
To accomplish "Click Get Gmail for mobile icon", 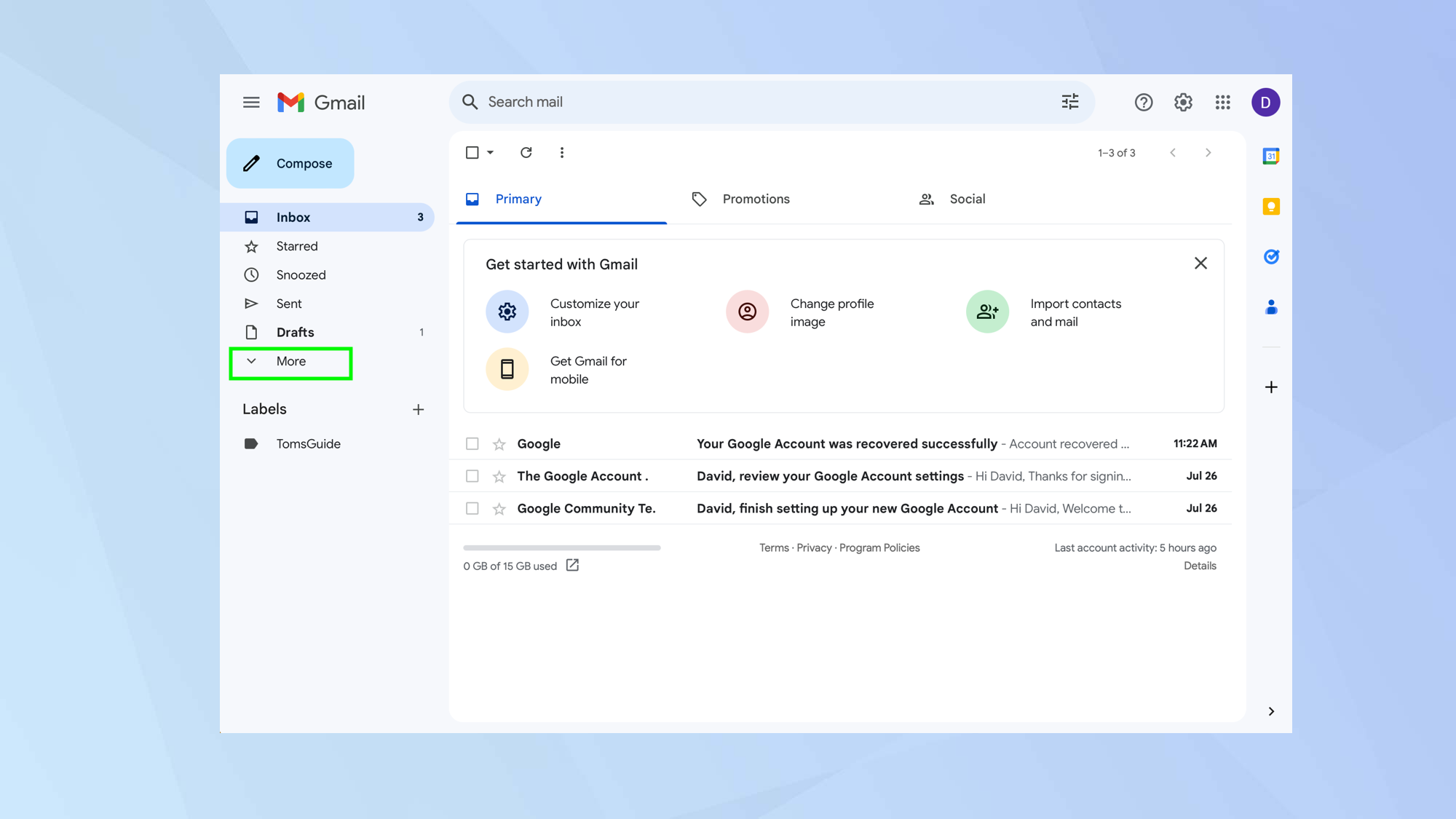I will coord(507,369).
